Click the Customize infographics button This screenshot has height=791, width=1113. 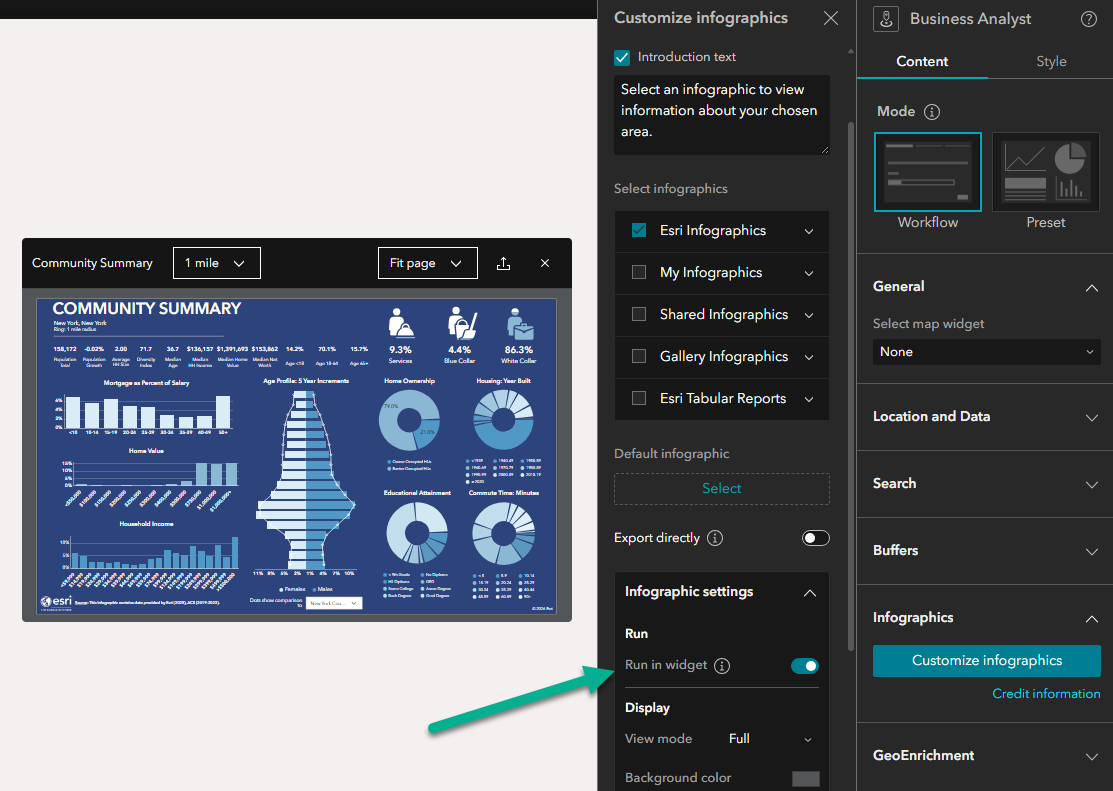[x=987, y=660]
